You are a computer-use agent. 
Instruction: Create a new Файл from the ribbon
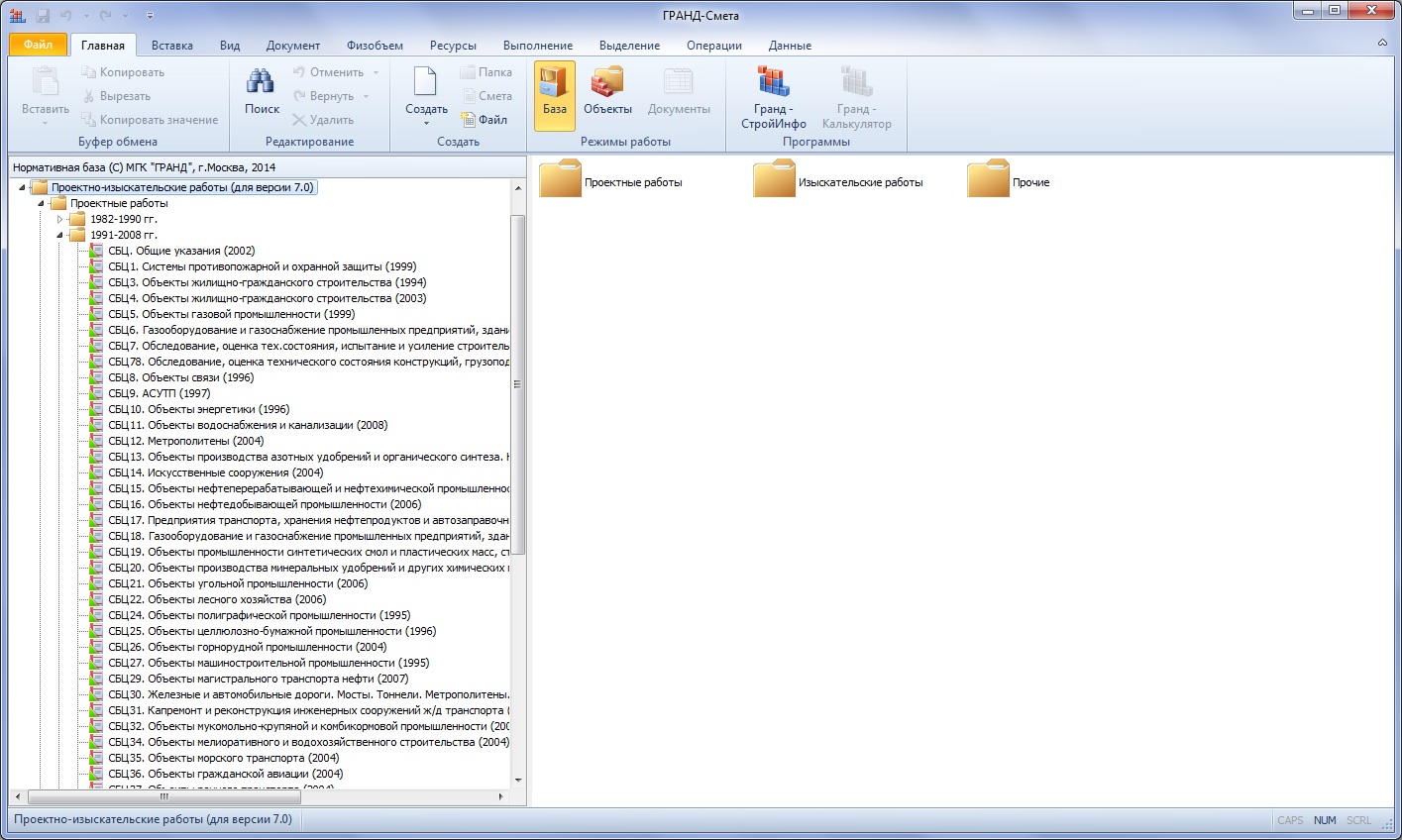click(x=485, y=120)
